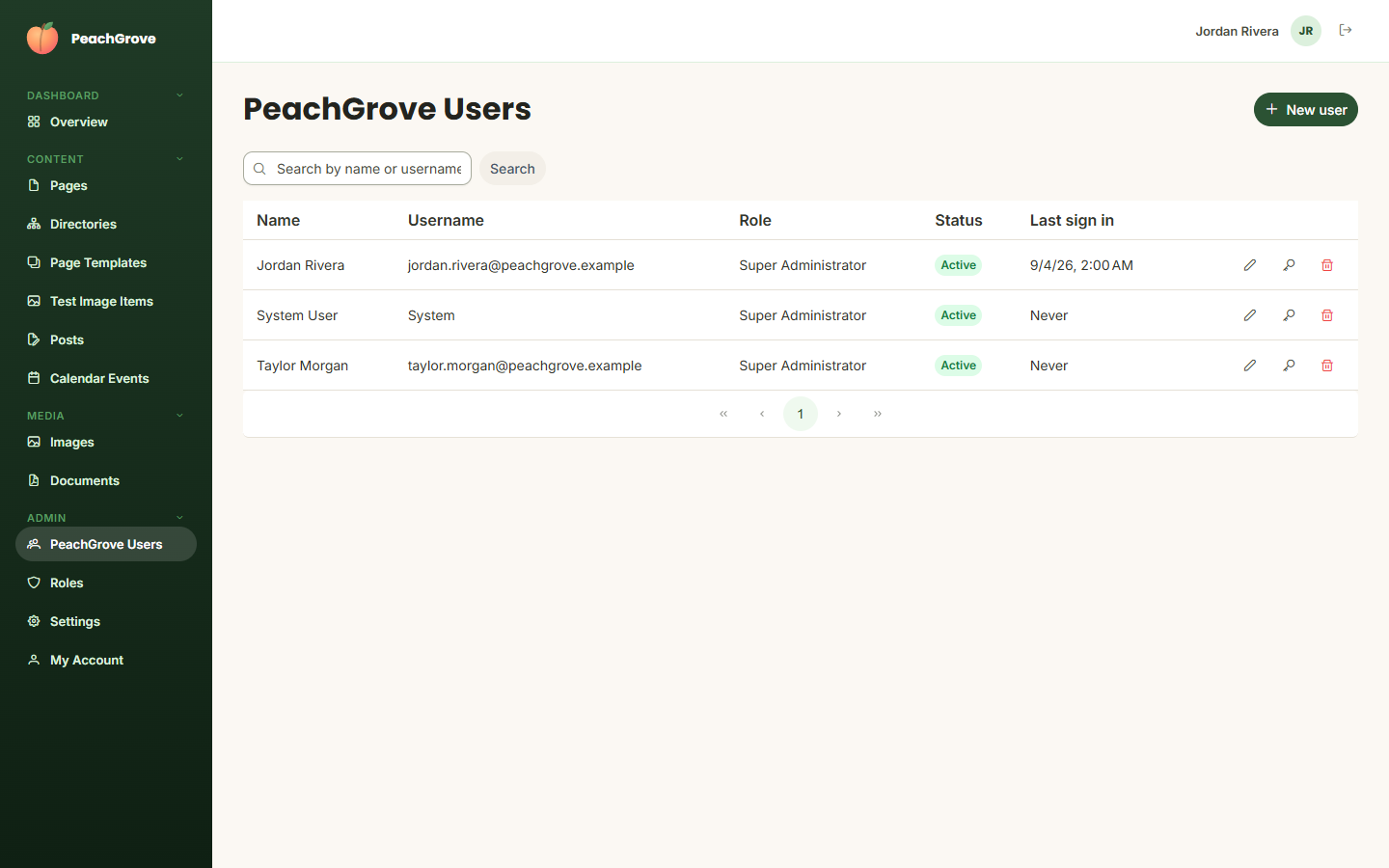
Task: Click the Images picture icon
Action: point(34,442)
